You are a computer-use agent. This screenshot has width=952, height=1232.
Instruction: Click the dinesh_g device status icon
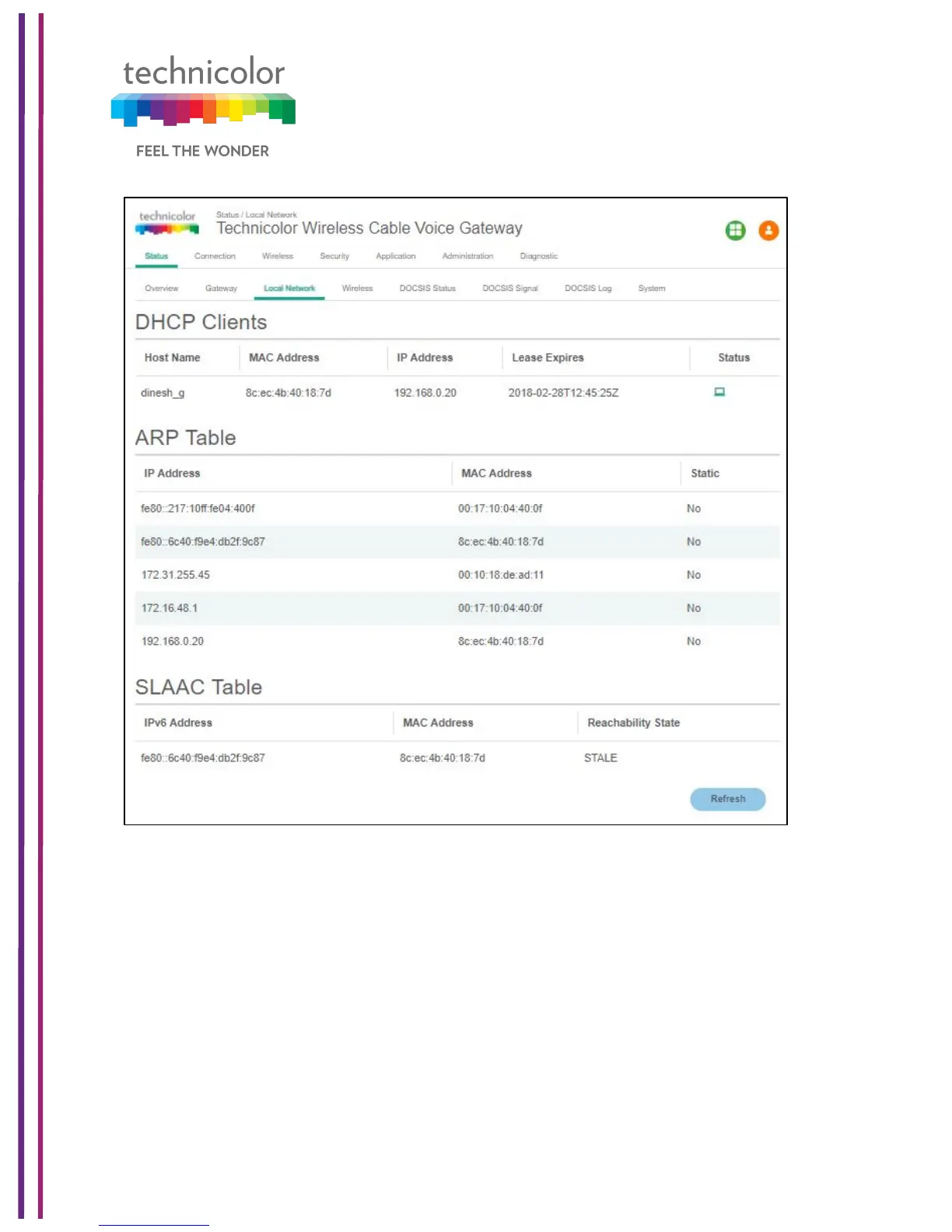(719, 392)
